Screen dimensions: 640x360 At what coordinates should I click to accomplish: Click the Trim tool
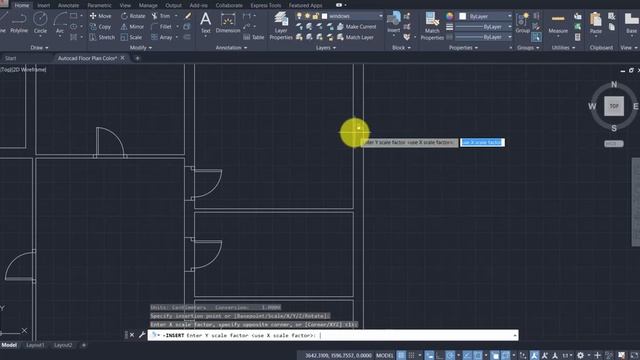161,16
